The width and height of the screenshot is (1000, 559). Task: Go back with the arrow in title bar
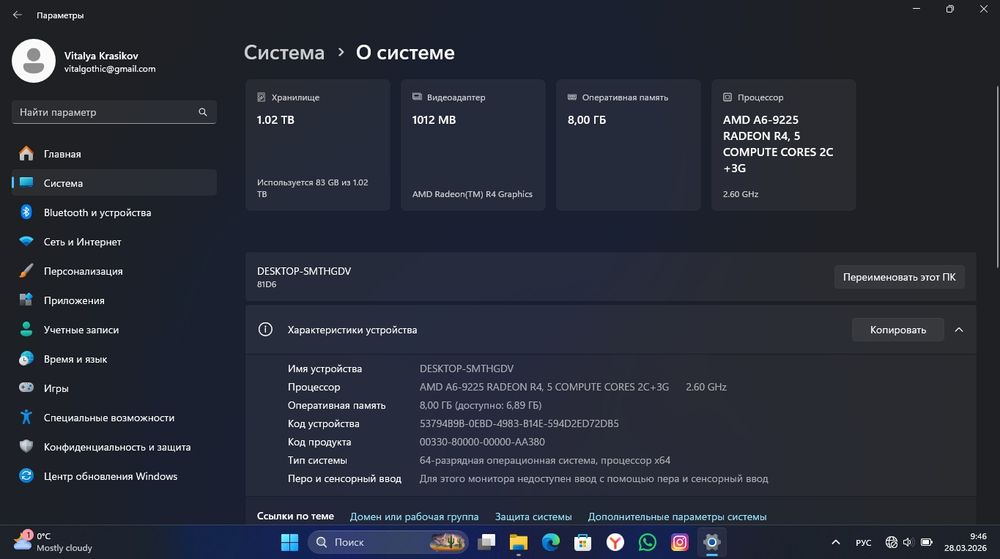pyautogui.click(x=17, y=15)
